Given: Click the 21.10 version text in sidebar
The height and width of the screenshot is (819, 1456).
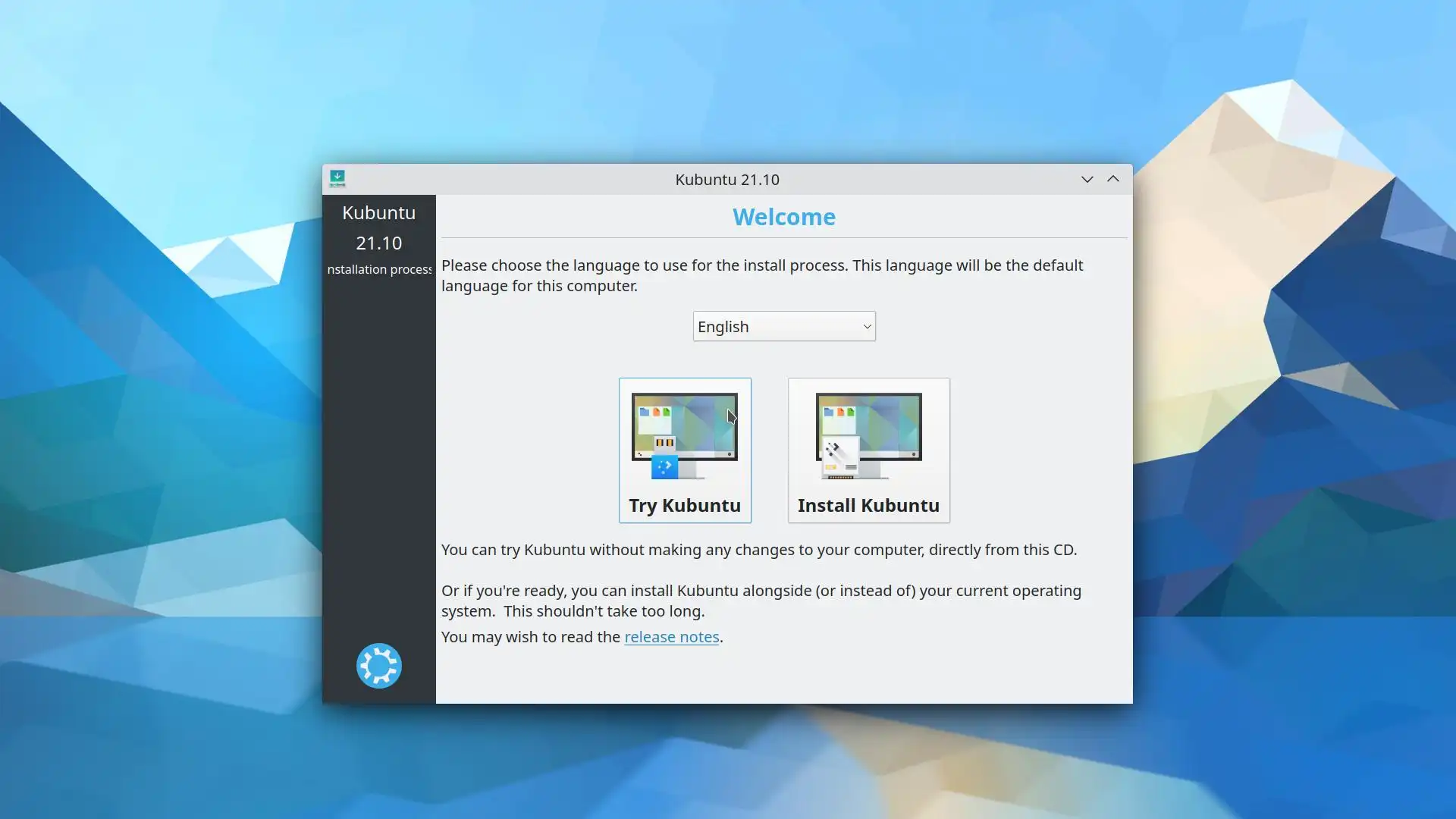Looking at the screenshot, I should [x=378, y=243].
